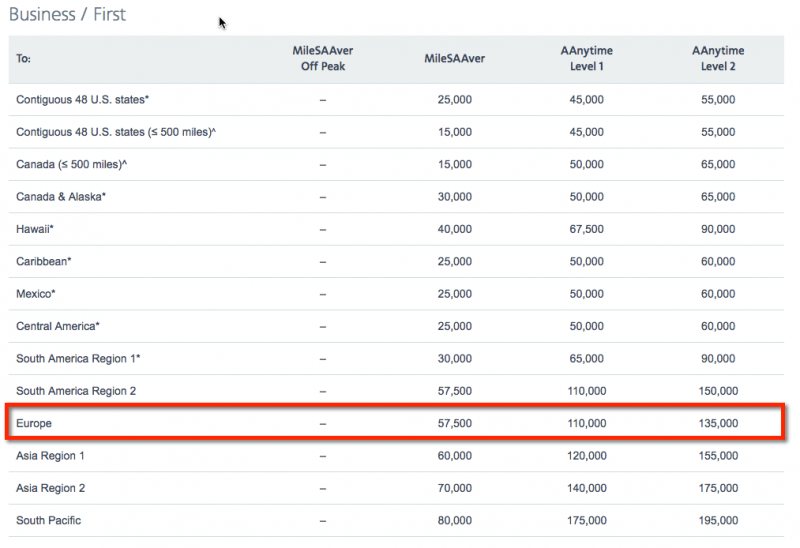Click the To: column header
This screenshot has width=800, height=548.
click(23, 59)
